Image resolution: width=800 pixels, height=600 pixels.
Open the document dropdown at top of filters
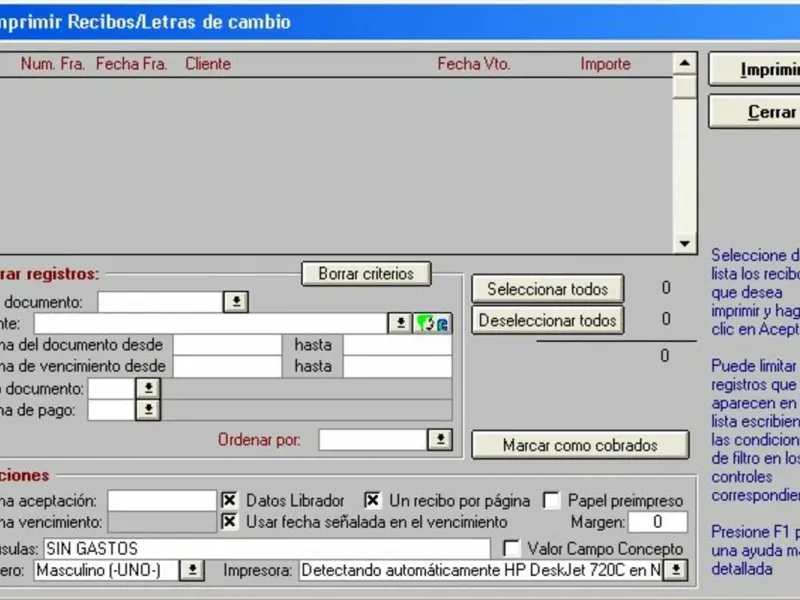coord(236,302)
